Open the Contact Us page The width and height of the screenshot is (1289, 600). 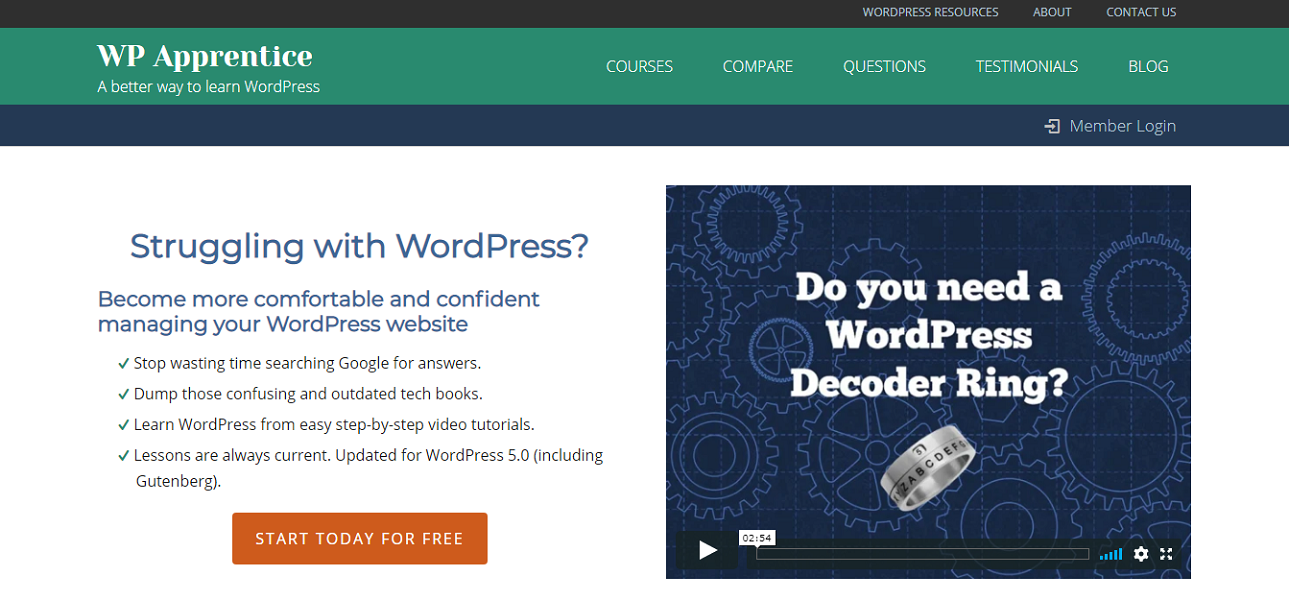1141,12
